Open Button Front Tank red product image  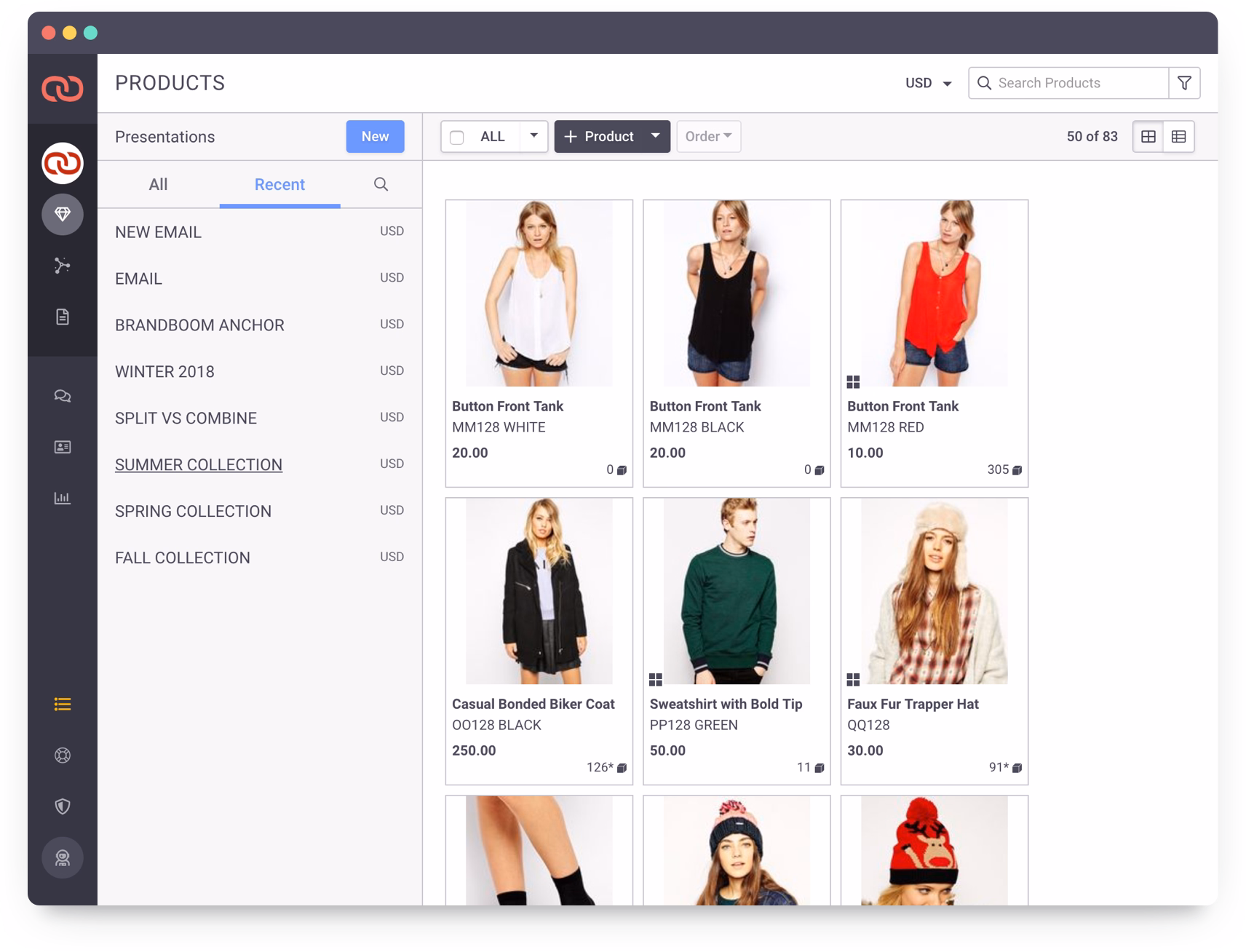934,293
